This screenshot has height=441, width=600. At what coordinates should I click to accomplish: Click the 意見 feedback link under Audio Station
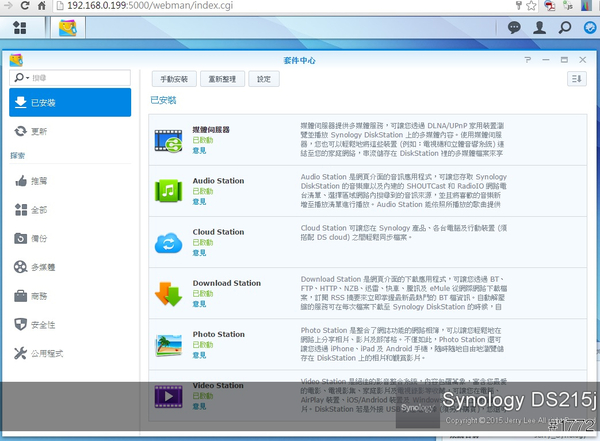coord(200,200)
